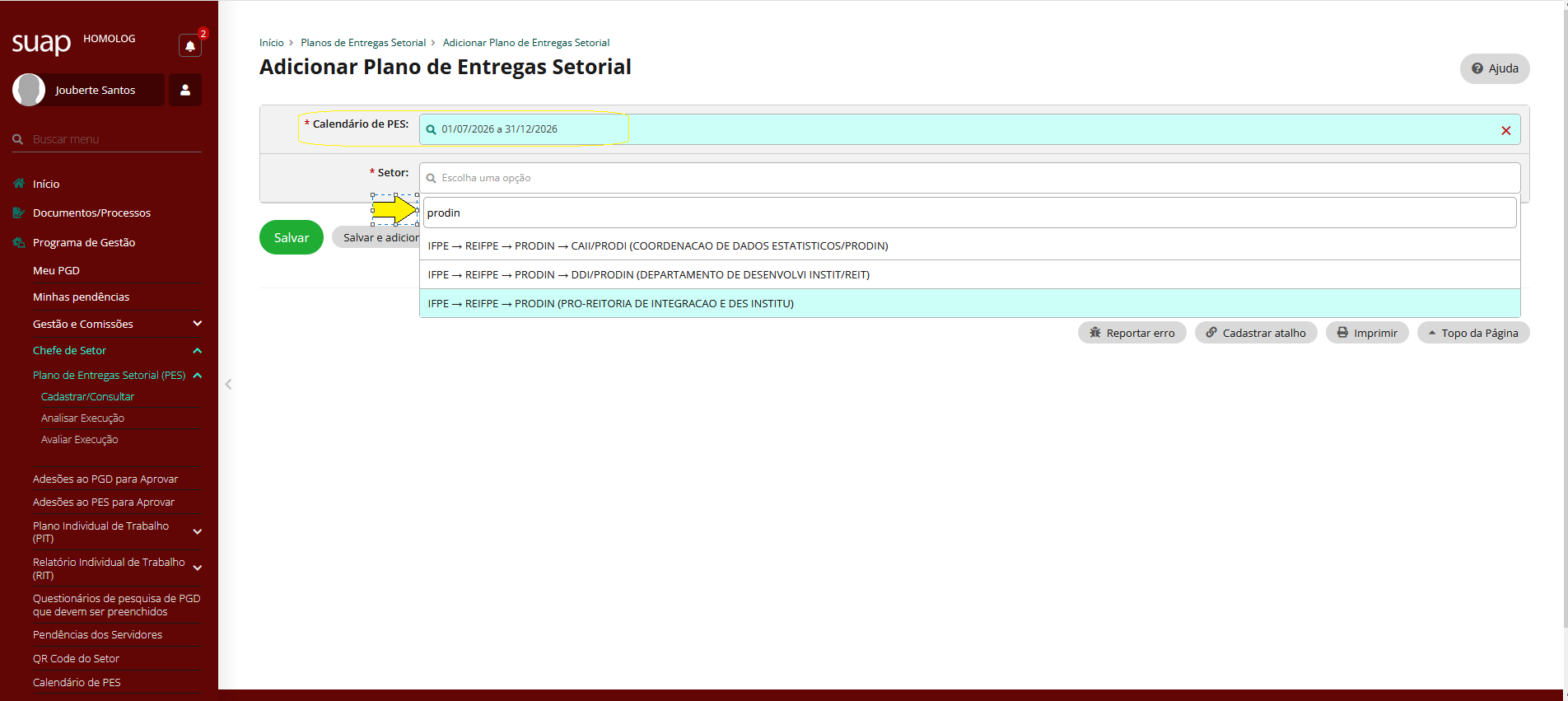Select Meu PGD menu item
This screenshot has width=1568, height=701.
(56, 270)
